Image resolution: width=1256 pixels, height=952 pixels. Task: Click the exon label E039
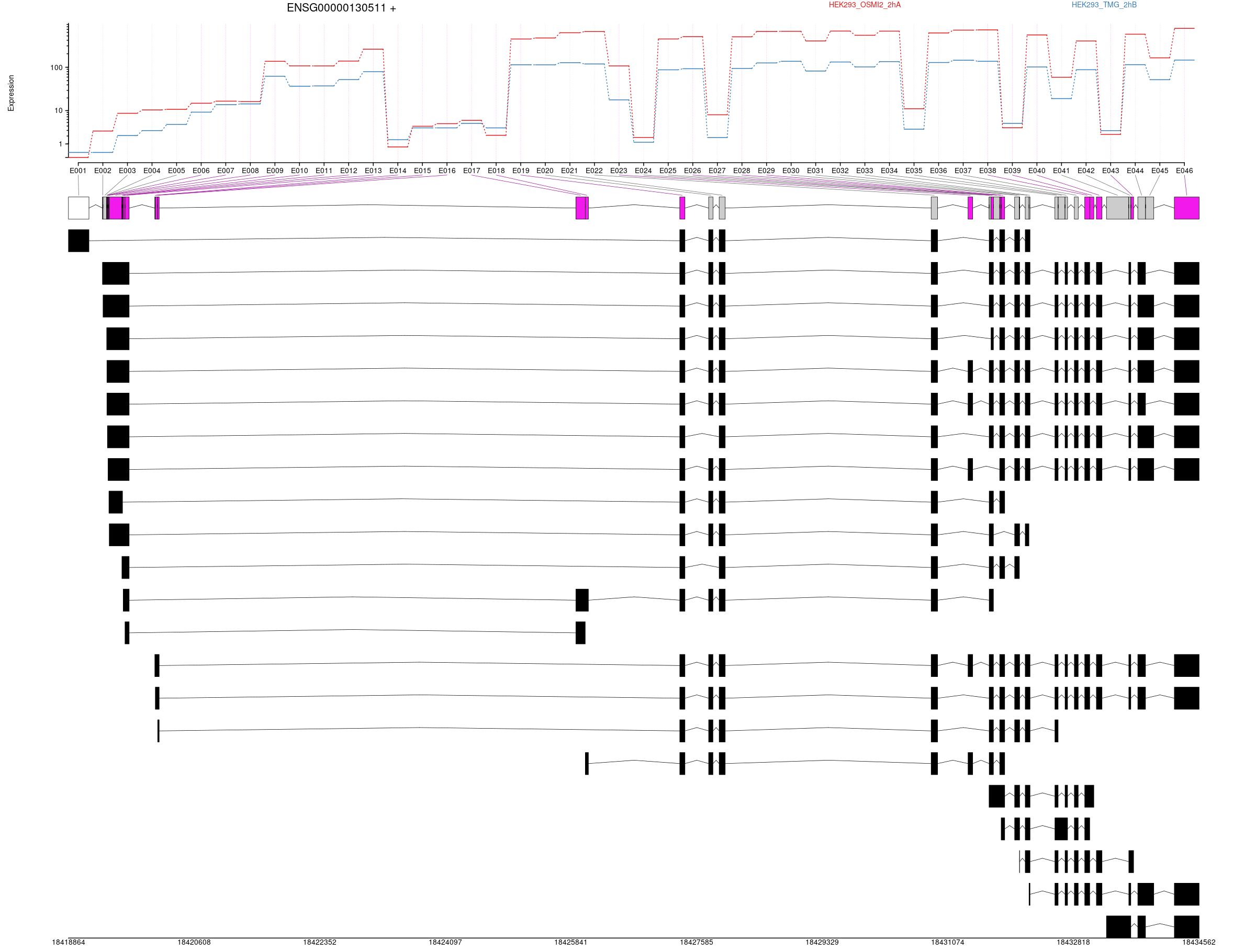(x=1012, y=171)
